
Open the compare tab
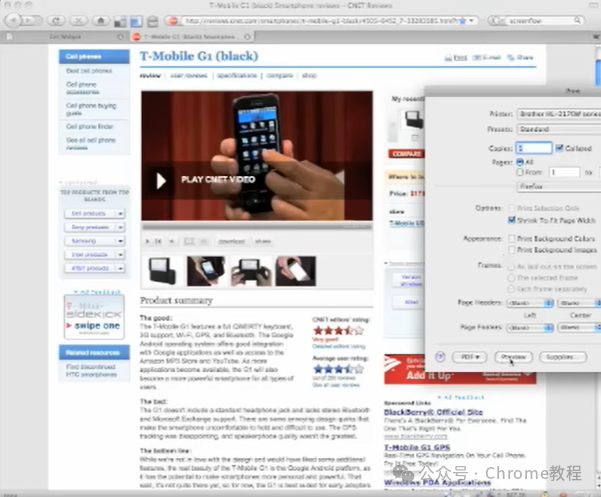click(280, 75)
